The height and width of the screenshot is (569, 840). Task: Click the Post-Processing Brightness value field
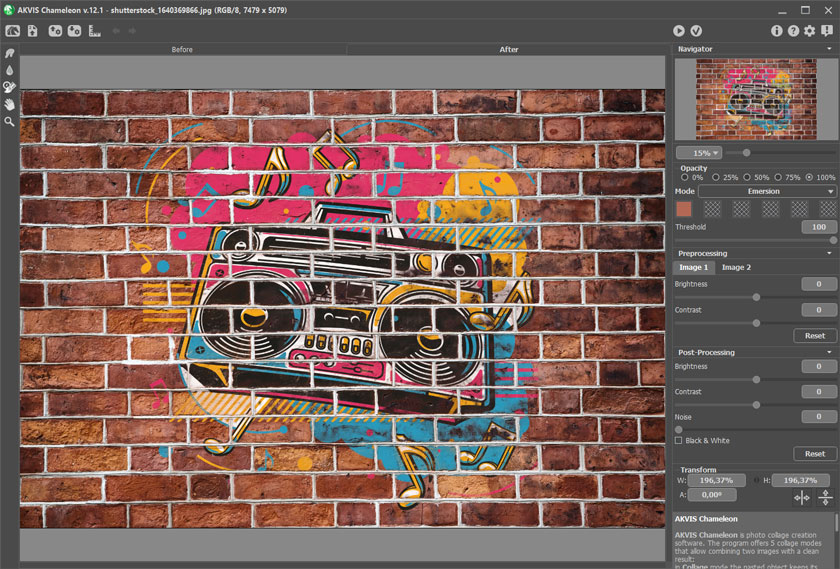[819, 366]
